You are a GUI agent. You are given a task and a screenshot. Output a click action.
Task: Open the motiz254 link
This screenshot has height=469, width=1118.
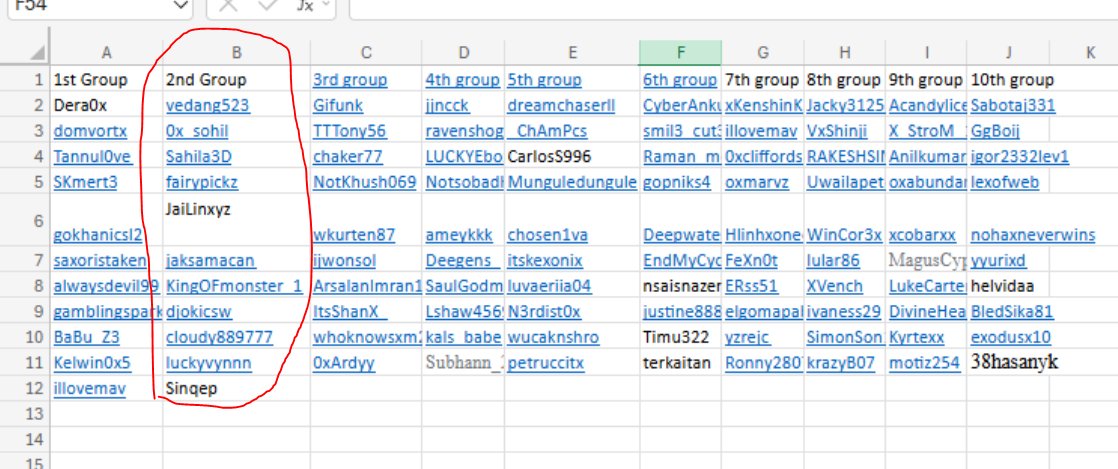(924, 363)
